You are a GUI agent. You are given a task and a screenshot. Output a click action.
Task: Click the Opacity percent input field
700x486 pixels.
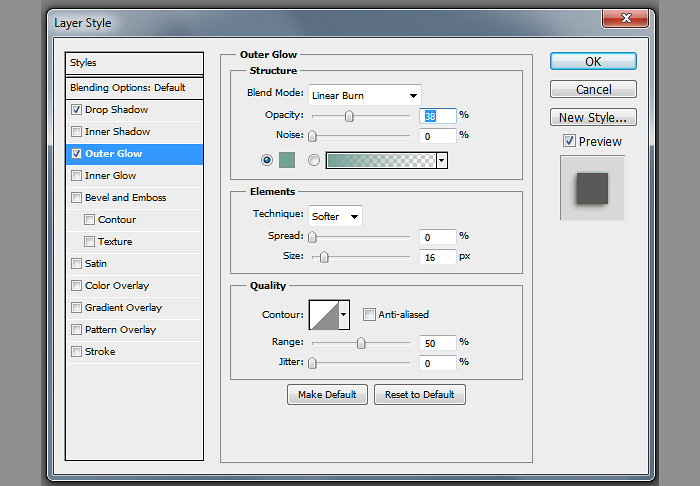(x=438, y=116)
